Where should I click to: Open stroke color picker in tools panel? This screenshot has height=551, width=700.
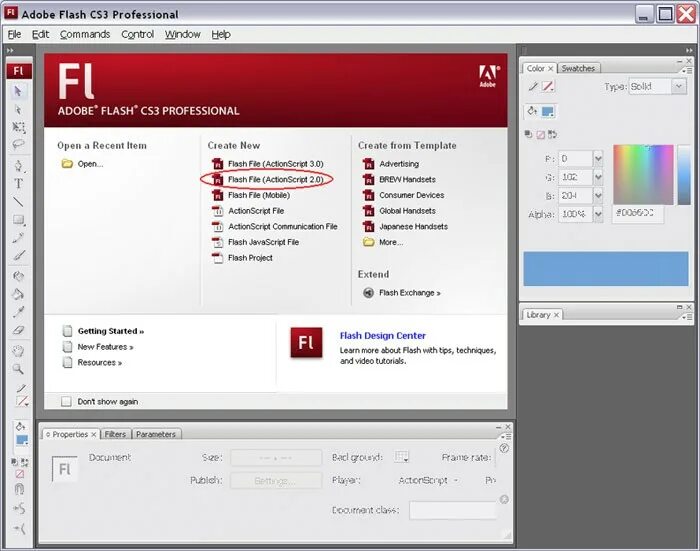(21, 401)
